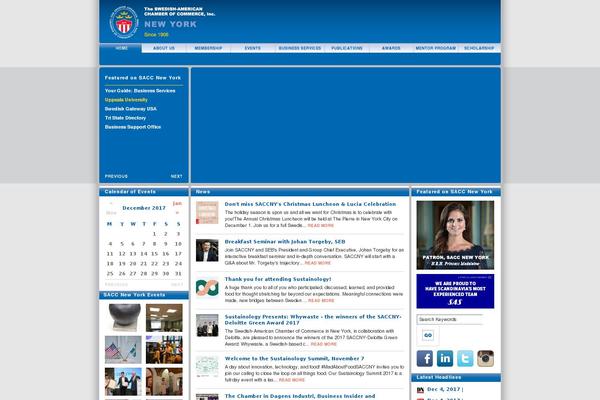Open the award handshake event photo
The width and height of the screenshot is (600, 400).
pyautogui.click(x=123, y=382)
